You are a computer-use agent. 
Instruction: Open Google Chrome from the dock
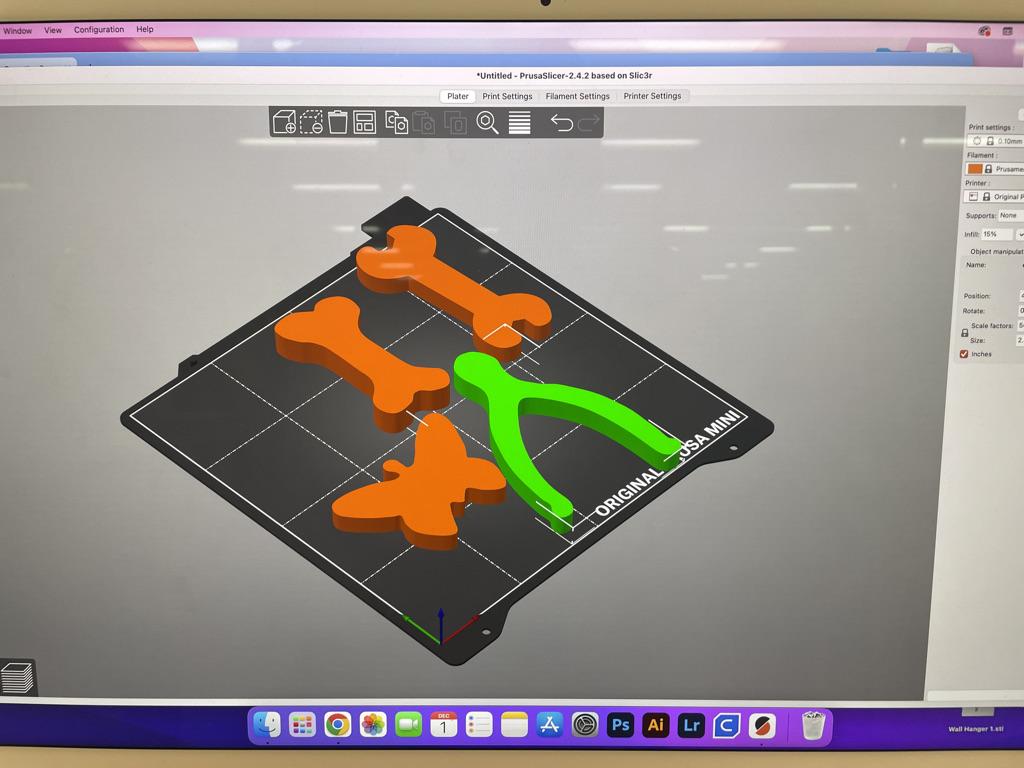(x=338, y=725)
